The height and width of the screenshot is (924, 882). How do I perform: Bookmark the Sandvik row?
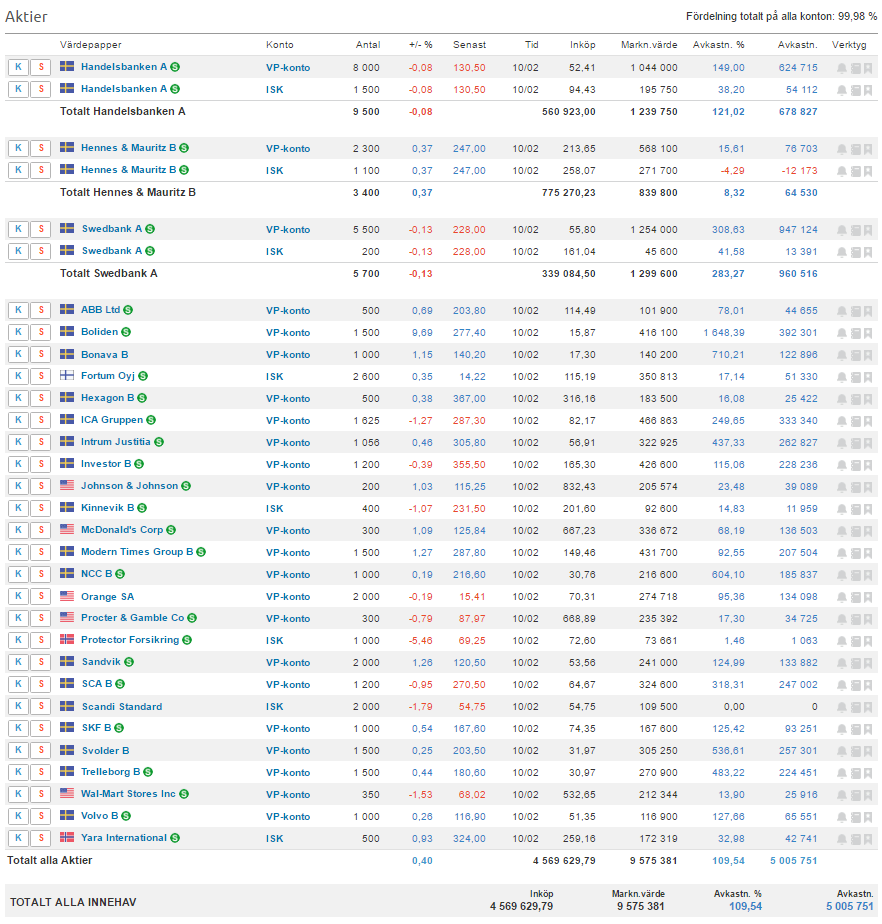(868, 664)
